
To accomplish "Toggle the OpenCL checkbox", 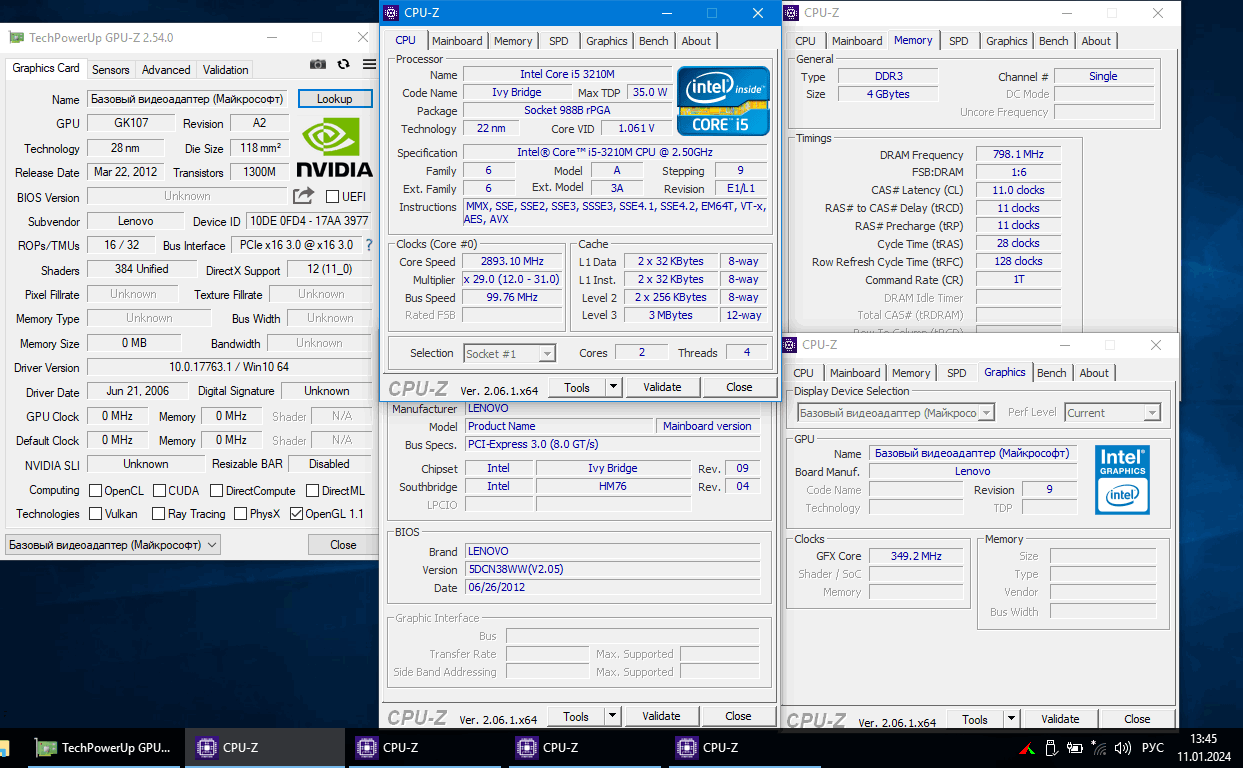I will click(96, 491).
